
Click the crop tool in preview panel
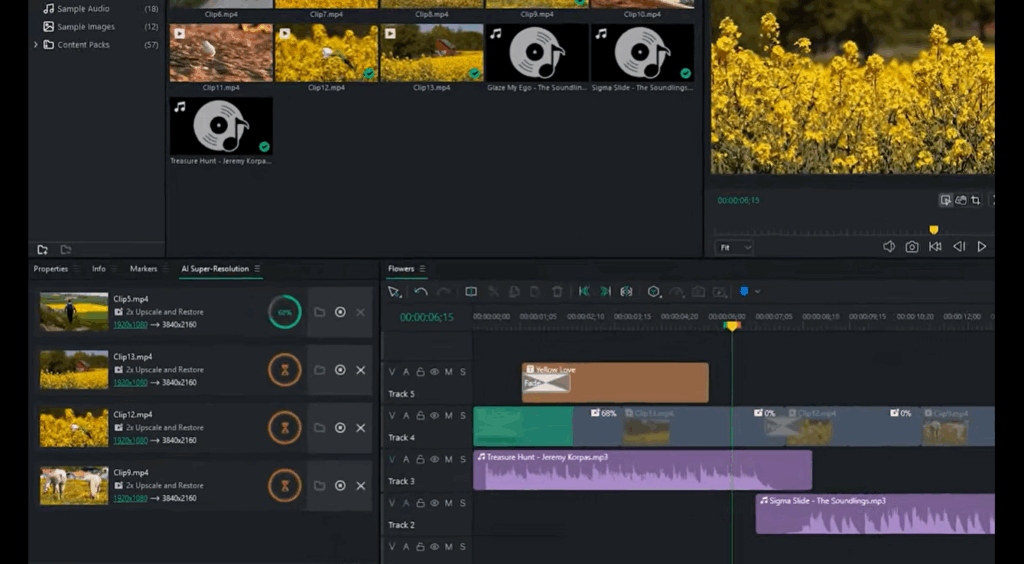tap(976, 200)
